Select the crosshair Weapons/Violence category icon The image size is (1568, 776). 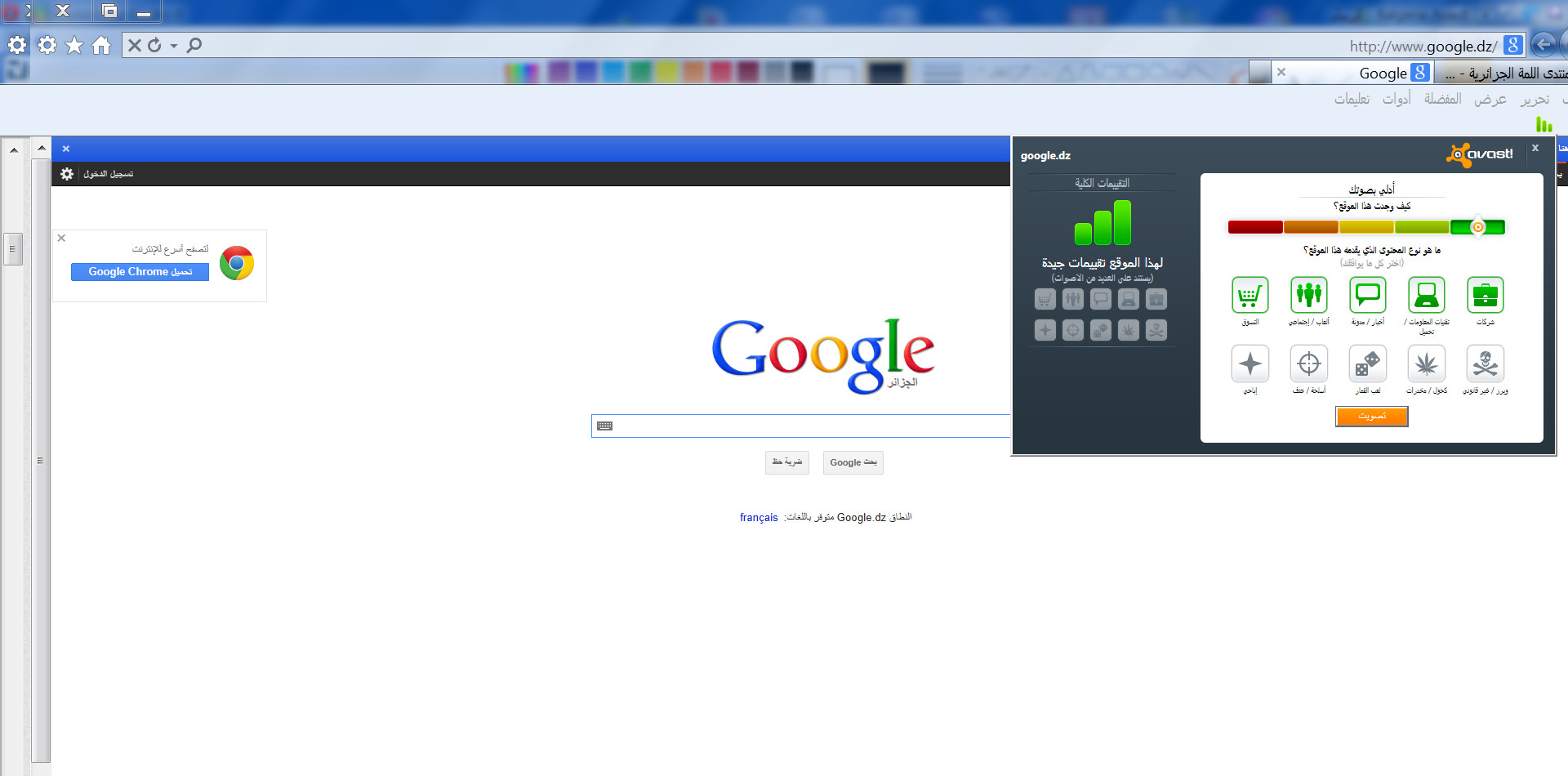coord(1308,364)
